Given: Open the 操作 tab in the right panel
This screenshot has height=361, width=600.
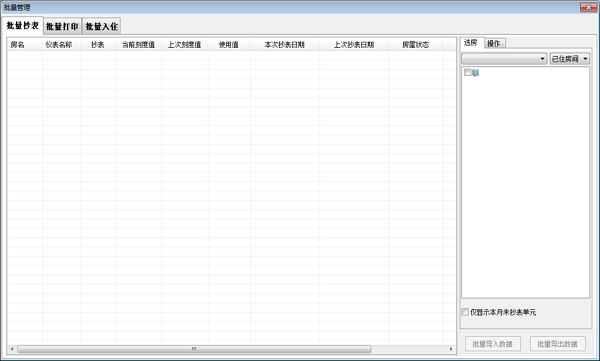Looking at the screenshot, I should coord(494,43).
